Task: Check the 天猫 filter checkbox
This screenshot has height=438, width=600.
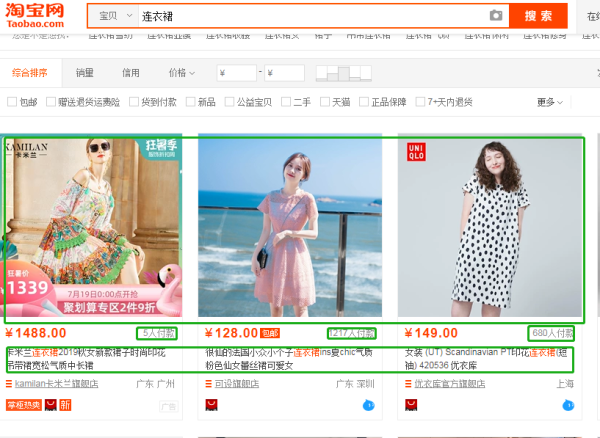Action: point(324,102)
